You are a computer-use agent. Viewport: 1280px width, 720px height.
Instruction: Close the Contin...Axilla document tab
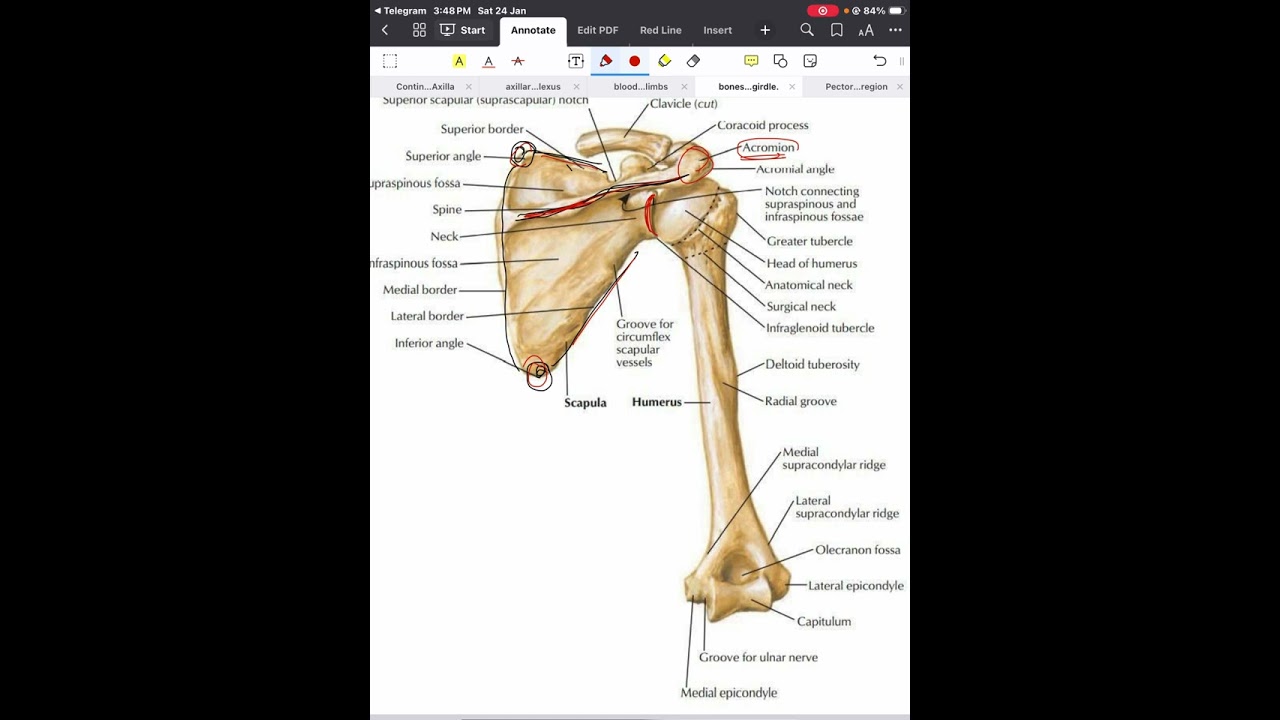[x=469, y=87]
